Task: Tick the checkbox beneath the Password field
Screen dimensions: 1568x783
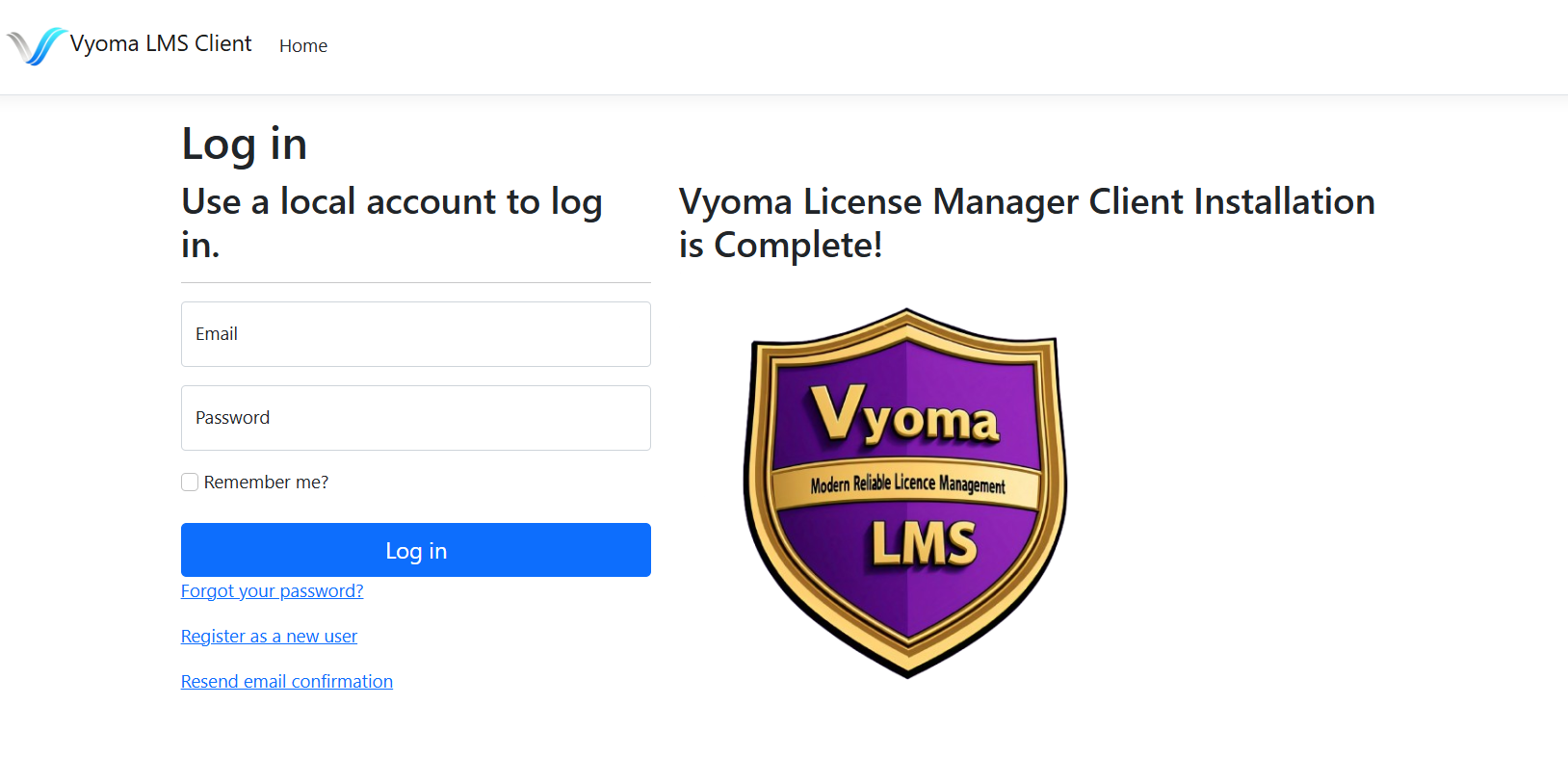Action: coord(189,482)
